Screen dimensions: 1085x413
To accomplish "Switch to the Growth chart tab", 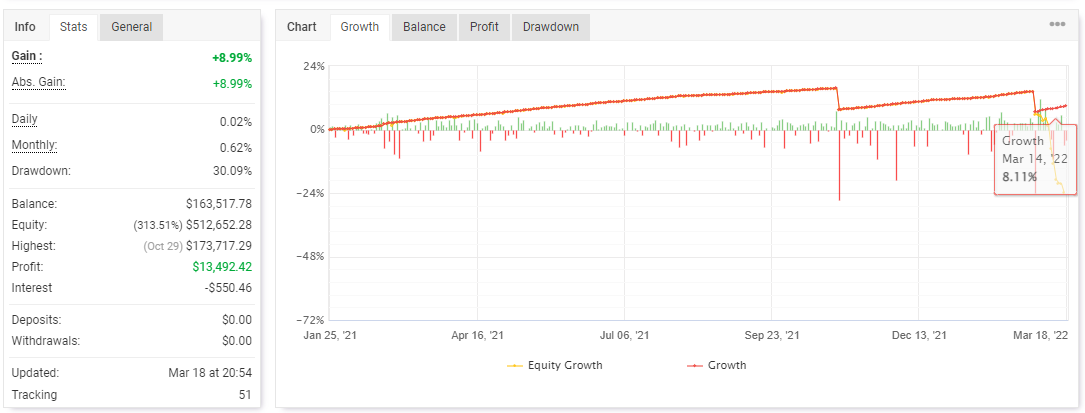I will pos(360,27).
